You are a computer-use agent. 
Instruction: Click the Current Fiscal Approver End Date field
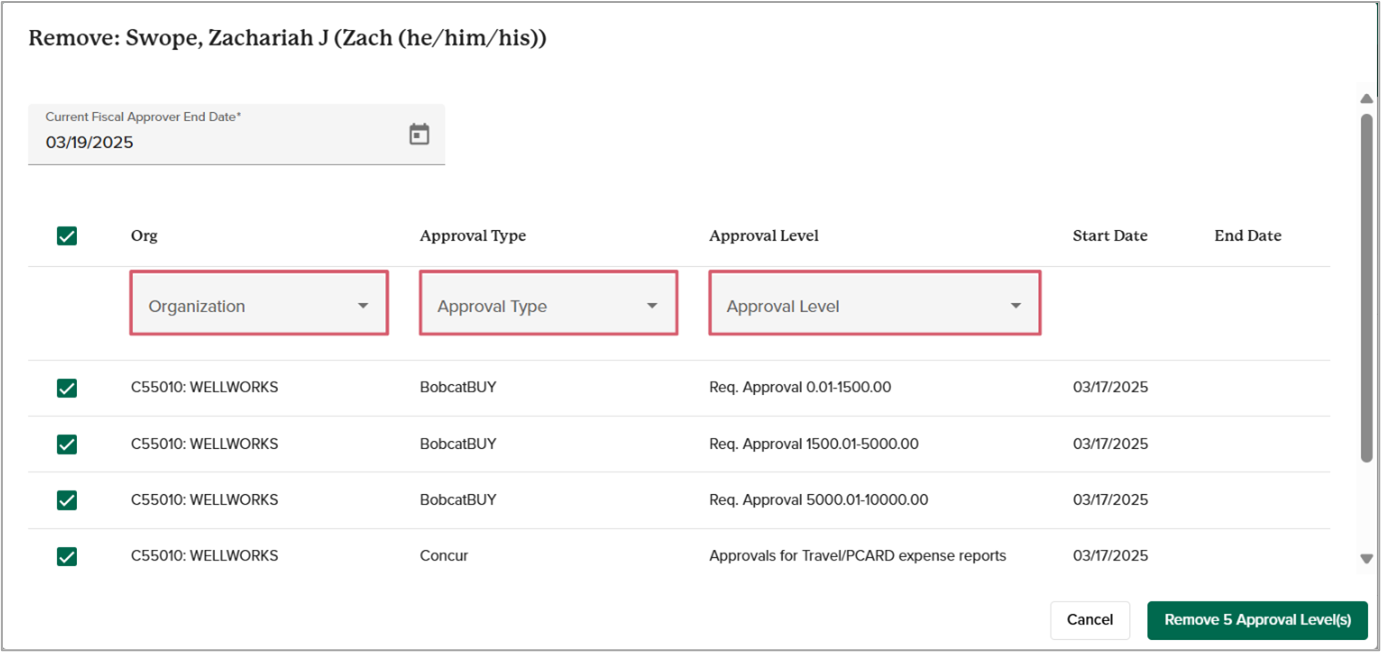220,142
